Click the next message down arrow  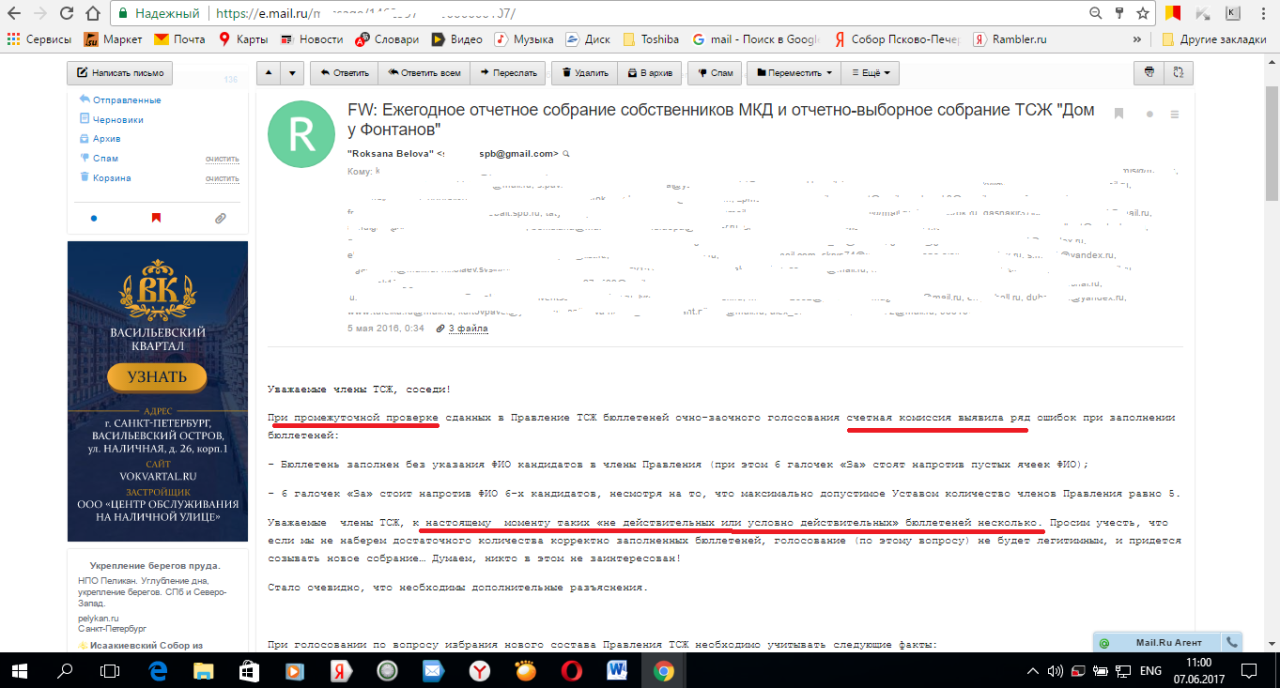[x=292, y=73]
